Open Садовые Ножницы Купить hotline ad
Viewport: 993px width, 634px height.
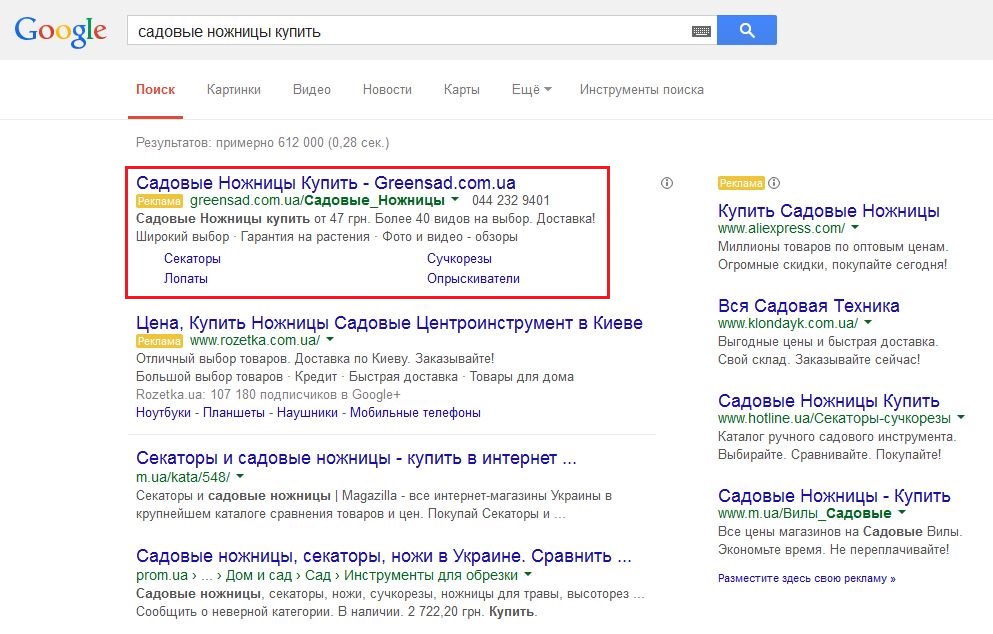828,401
